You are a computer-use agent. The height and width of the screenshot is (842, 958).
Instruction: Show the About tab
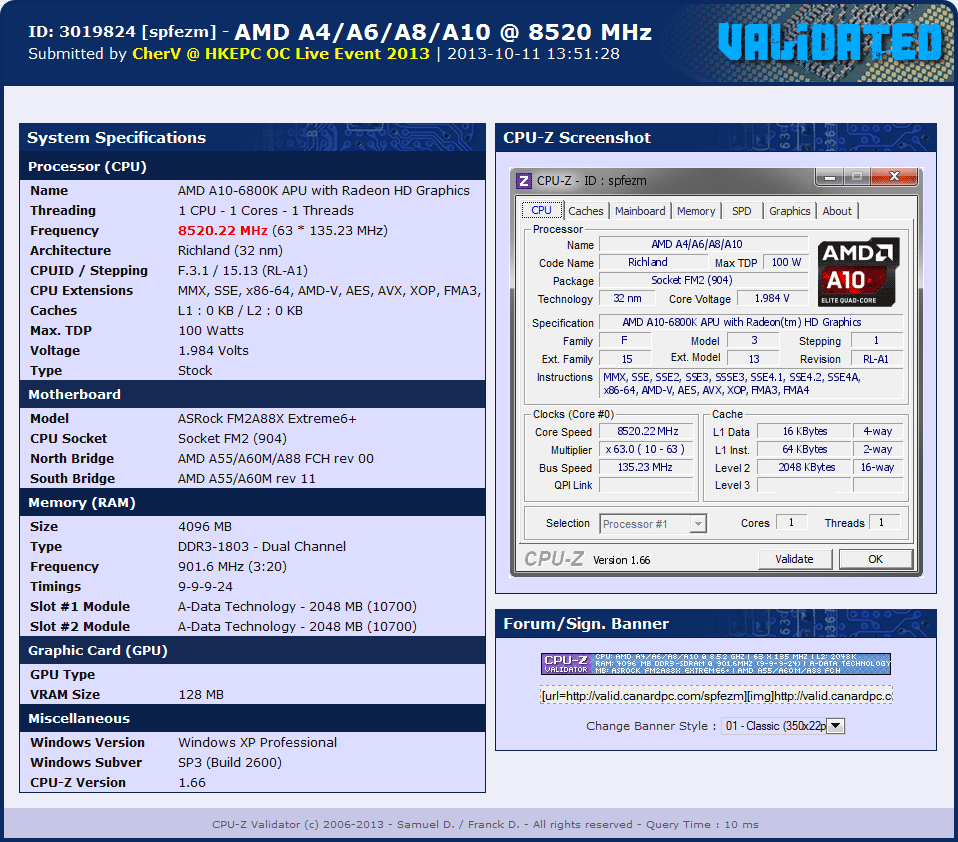pyautogui.click(x=836, y=211)
